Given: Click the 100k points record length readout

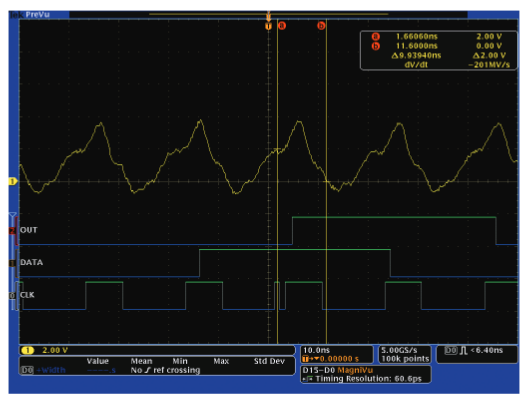Looking at the screenshot, I should [405, 359].
